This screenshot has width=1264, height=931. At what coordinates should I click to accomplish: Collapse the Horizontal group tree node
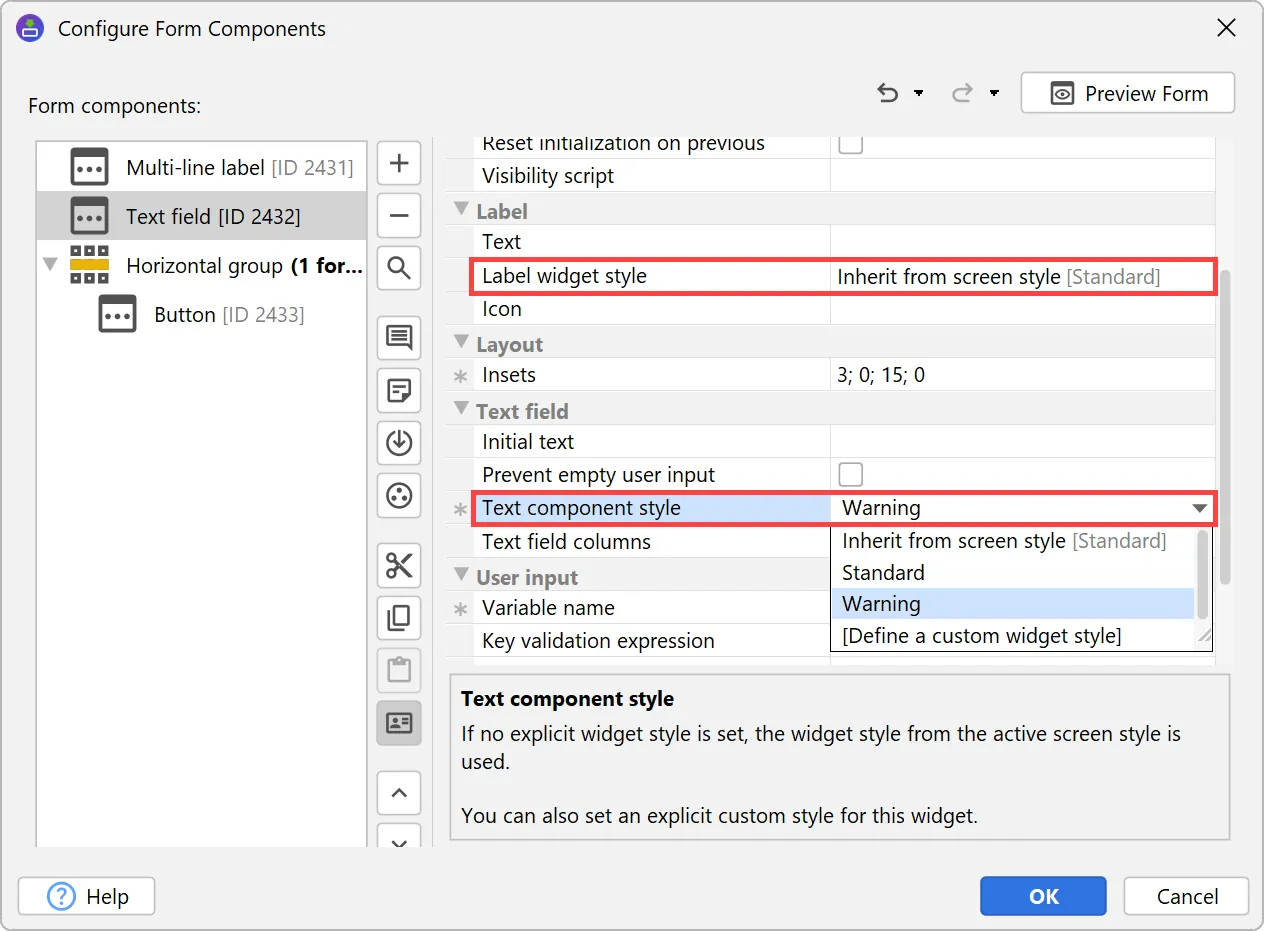point(50,266)
